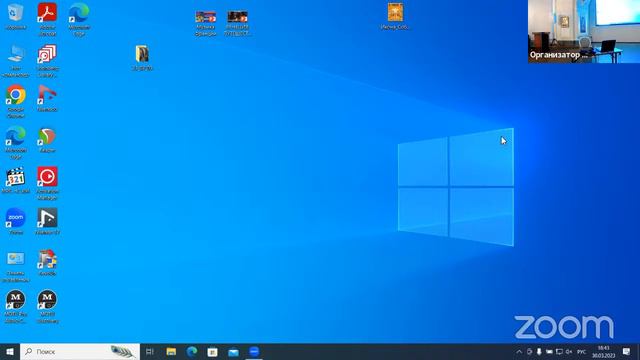The image size is (640, 360).
Task: Open the volume speaker tray icon
Action: click(x=569, y=351)
